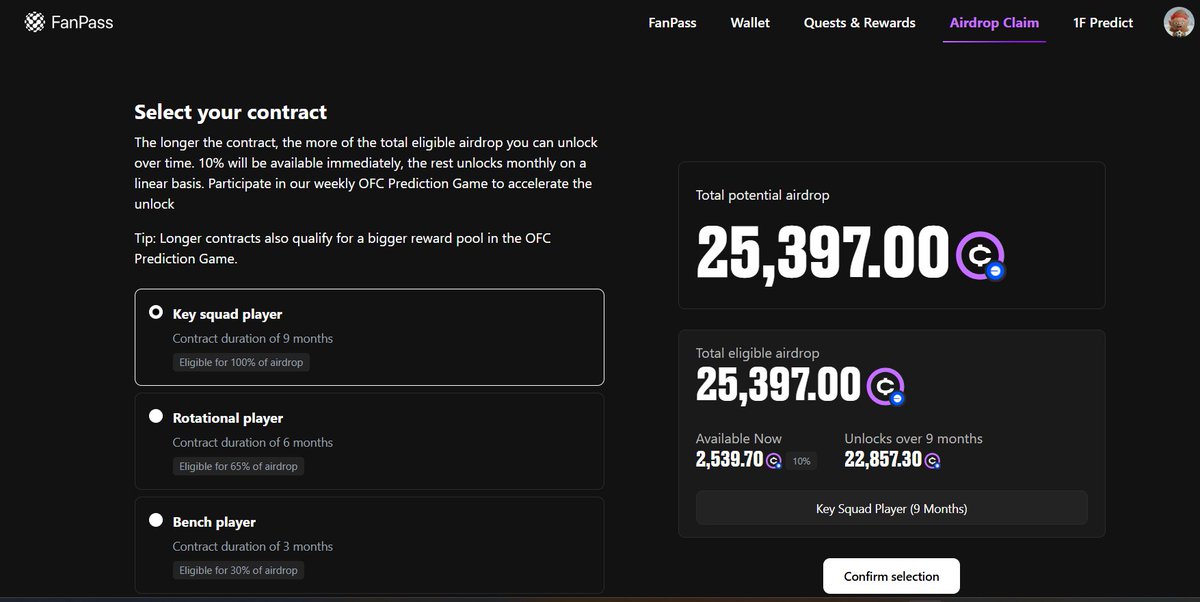This screenshot has width=1200, height=602.
Task: Click 'Eligible for 30% of airdrop' badge
Action: pos(238,570)
